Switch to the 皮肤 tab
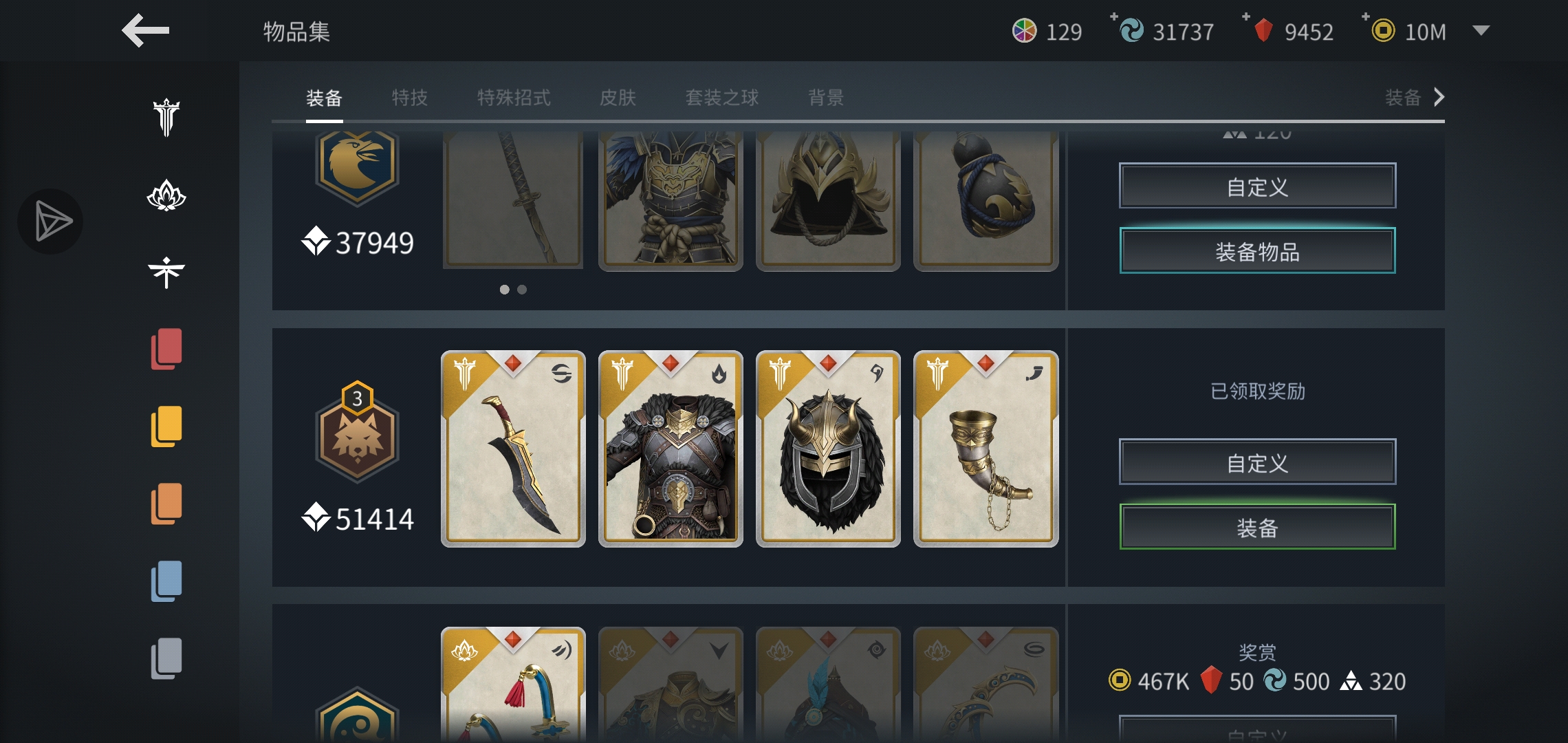The width and height of the screenshot is (1568, 743). coord(618,98)
